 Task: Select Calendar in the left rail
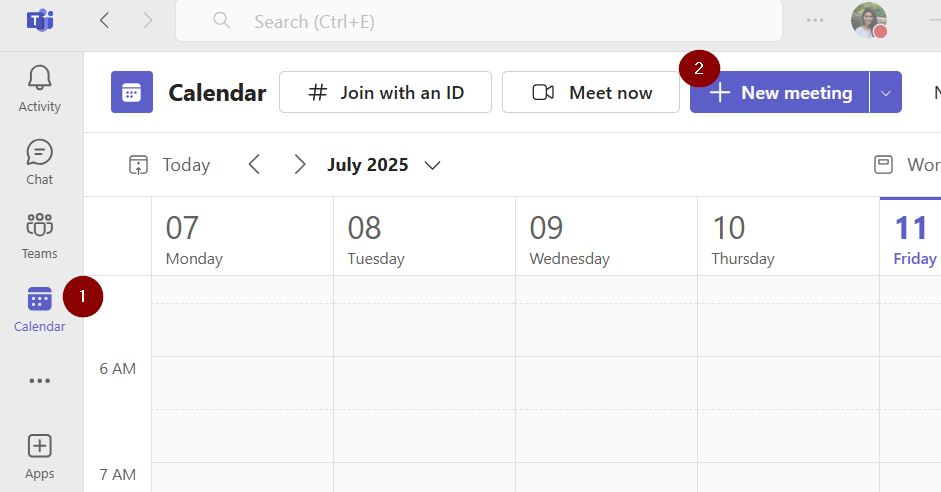pos(40,309)
